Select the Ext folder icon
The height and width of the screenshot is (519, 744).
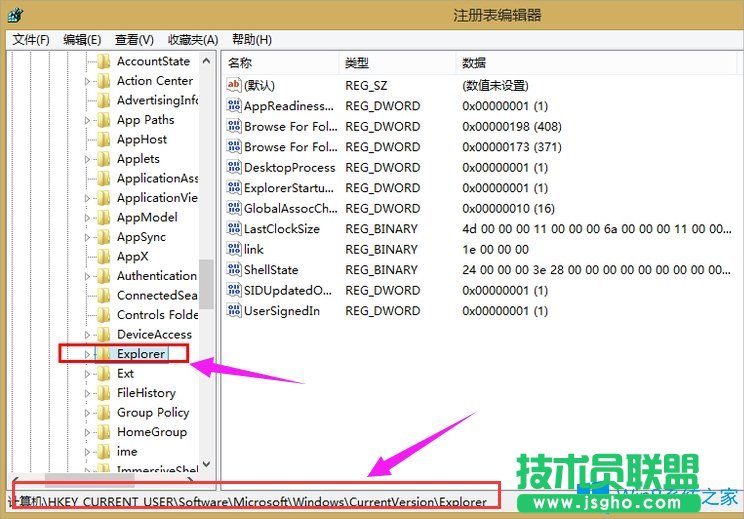104,373
